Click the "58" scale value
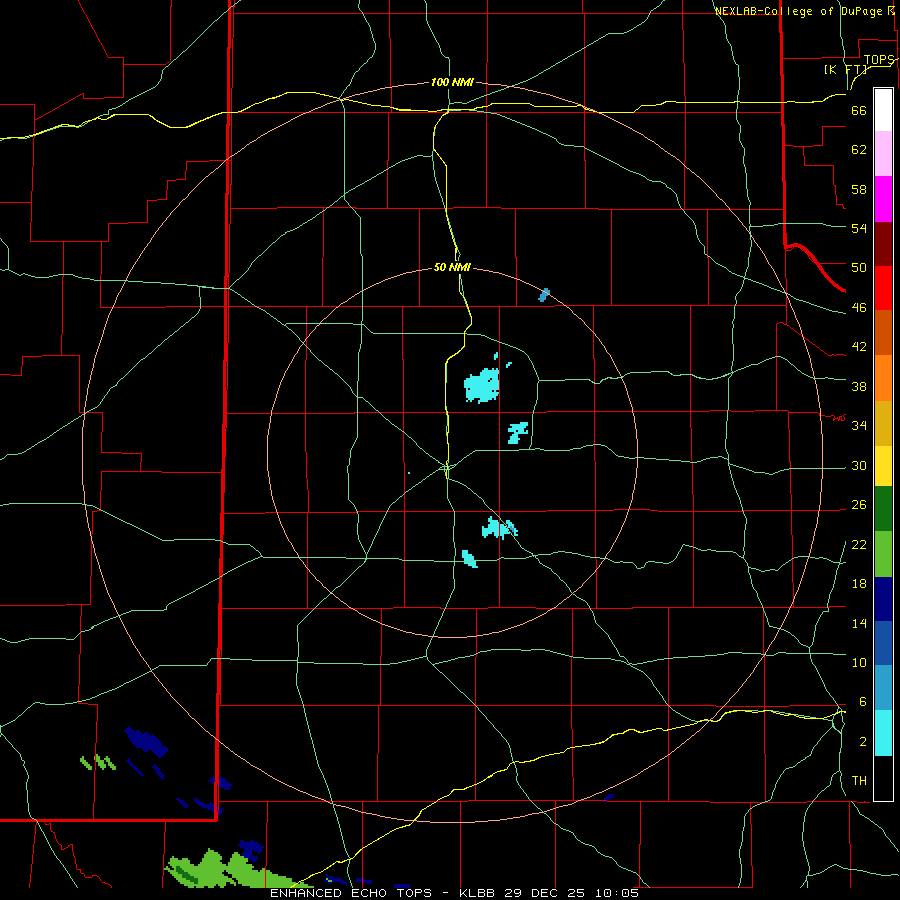This screenshot has width=900, height=900. coord(859,189)
